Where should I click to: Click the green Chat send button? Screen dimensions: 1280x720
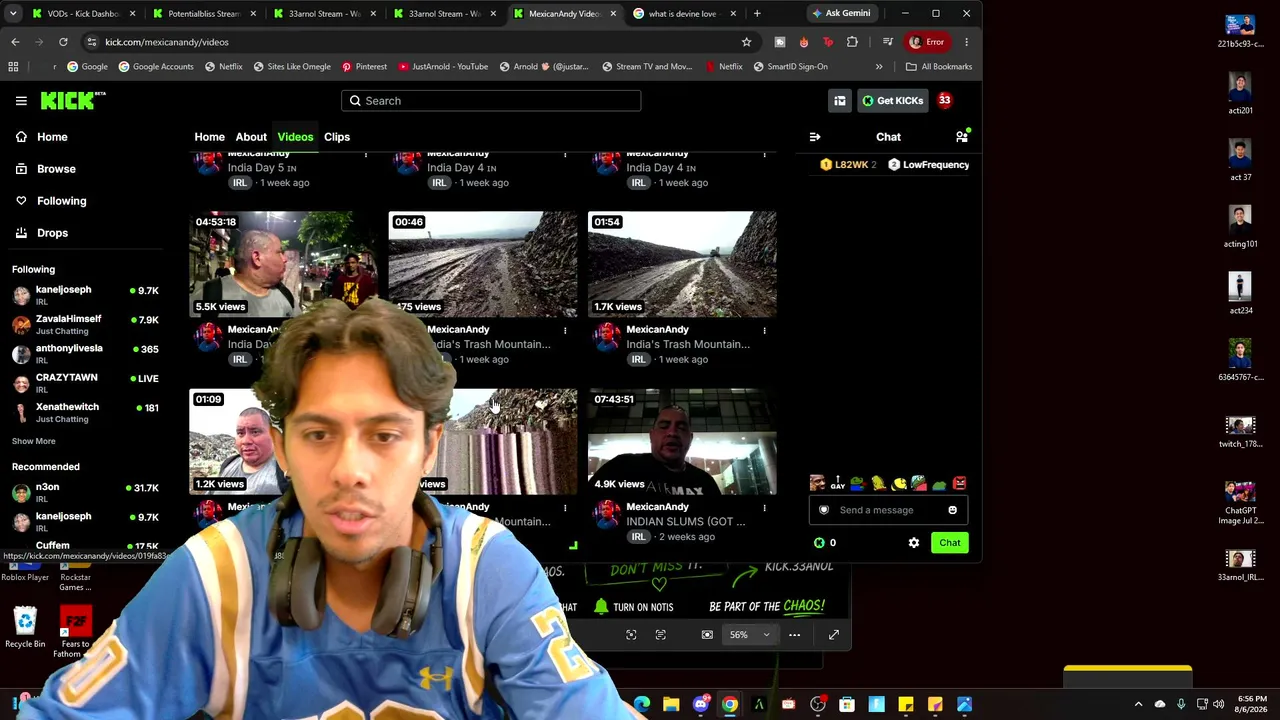[x=949, y=543]
